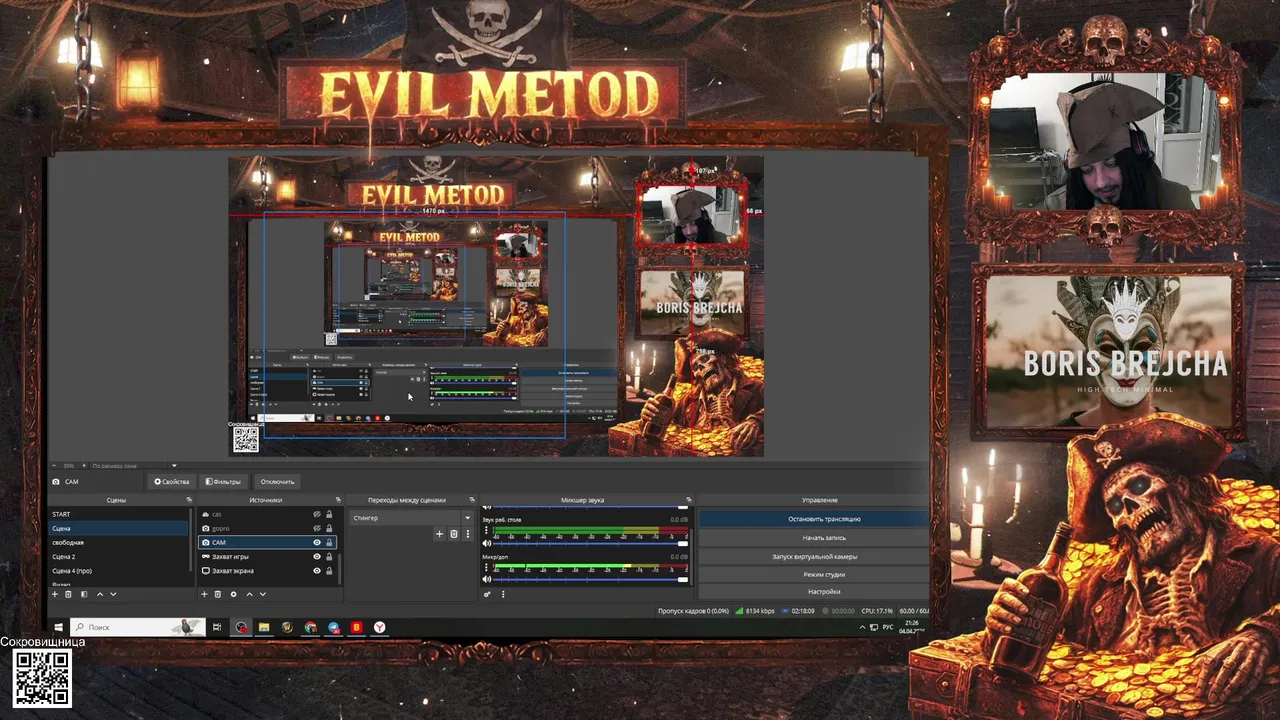Open transition options three-dot menu
The width and height of the screenshot is (1280, 720).
tap(467, 534)
